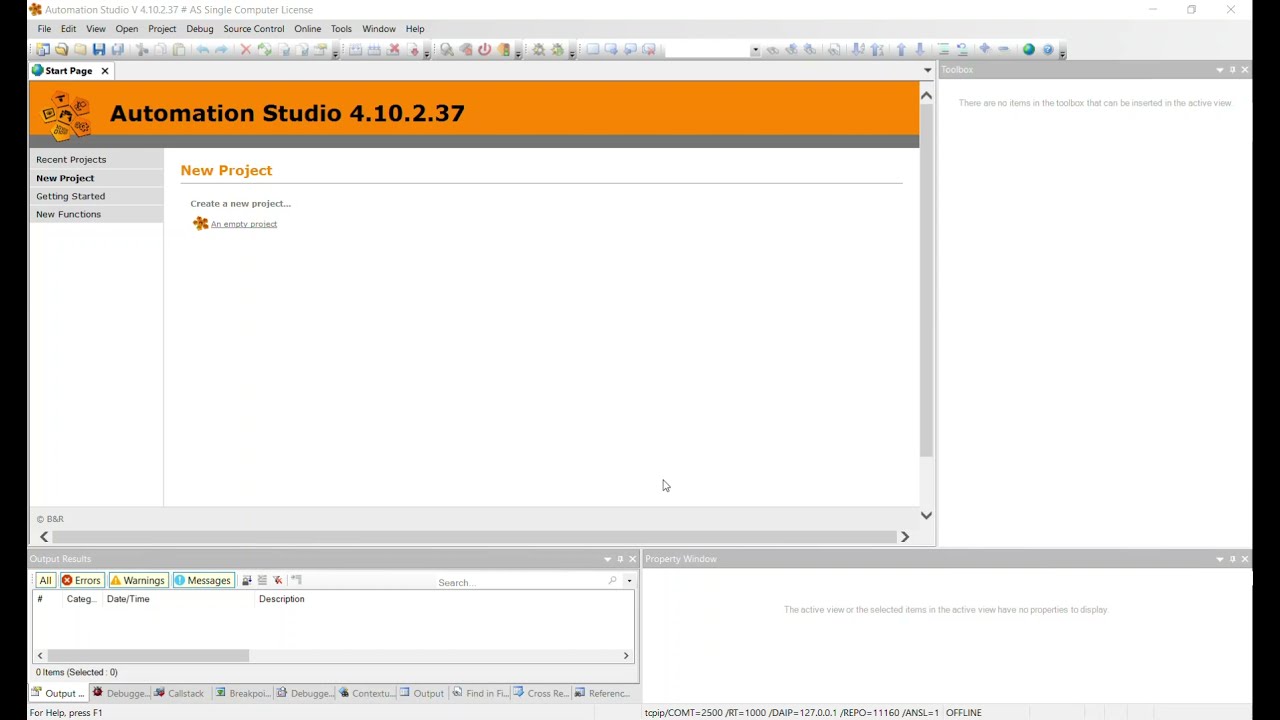
Task: Open the empty toolbar combo box dropdown
Action: coord(755,49)
